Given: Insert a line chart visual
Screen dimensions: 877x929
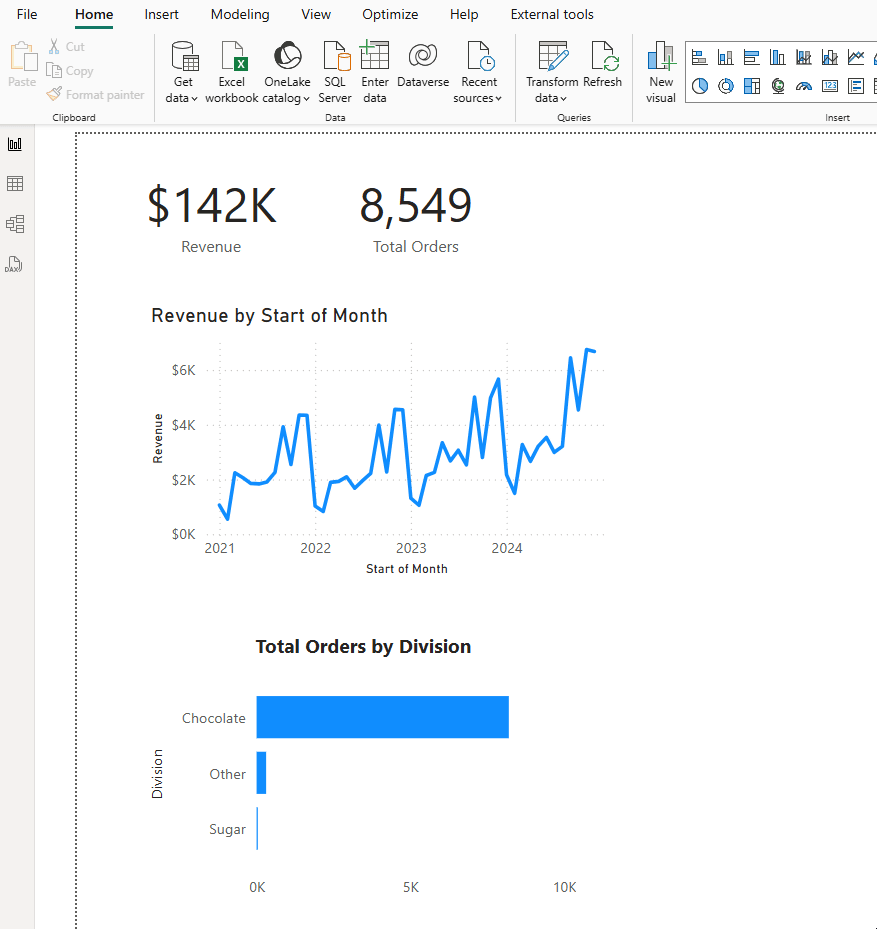Looking at the screenshot, I should (x=856, y=57).
